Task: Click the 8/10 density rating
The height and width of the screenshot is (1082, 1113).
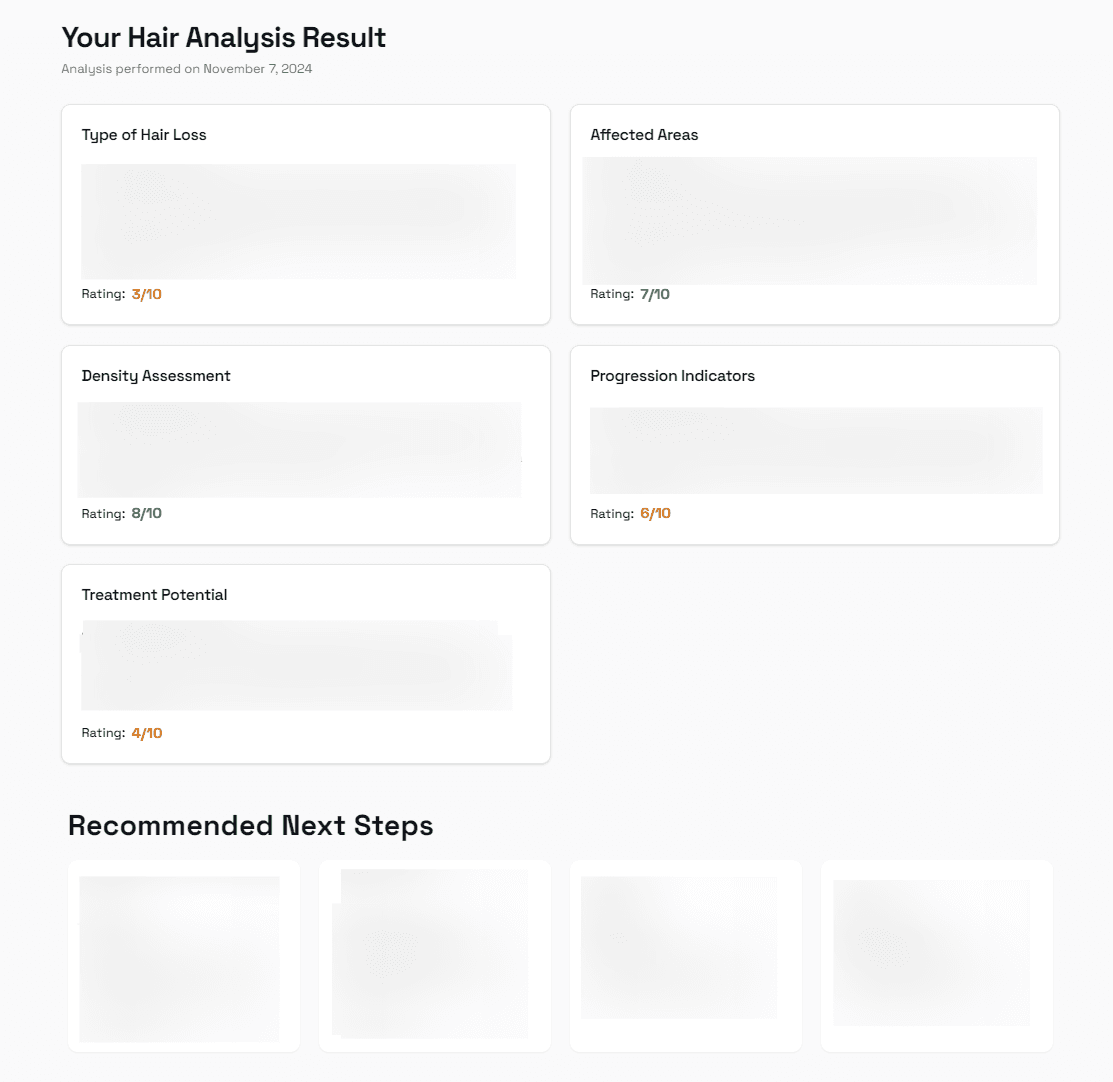Action: click(147, 513)
